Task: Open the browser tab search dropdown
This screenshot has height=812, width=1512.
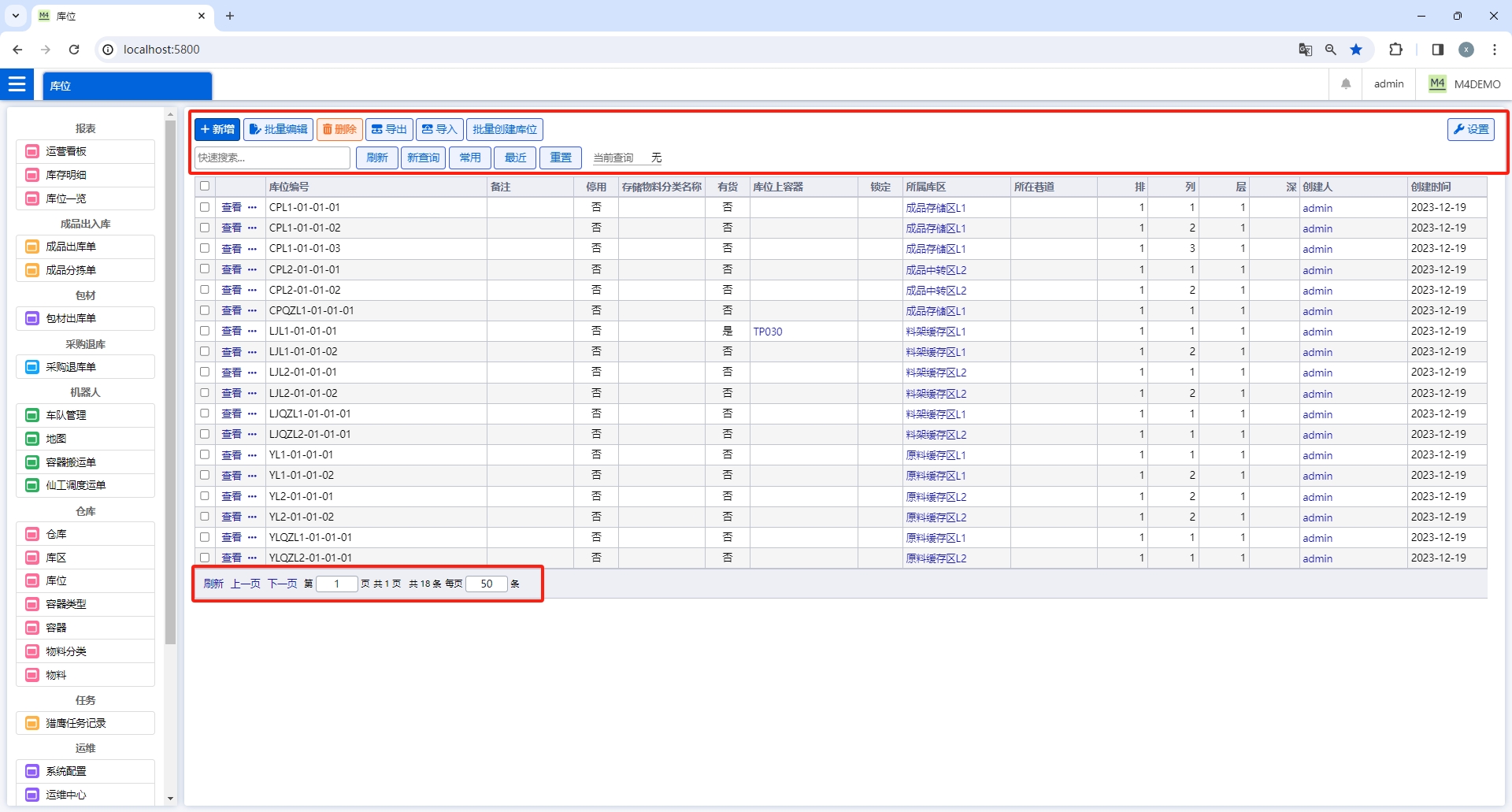Action: pos(16,16)
